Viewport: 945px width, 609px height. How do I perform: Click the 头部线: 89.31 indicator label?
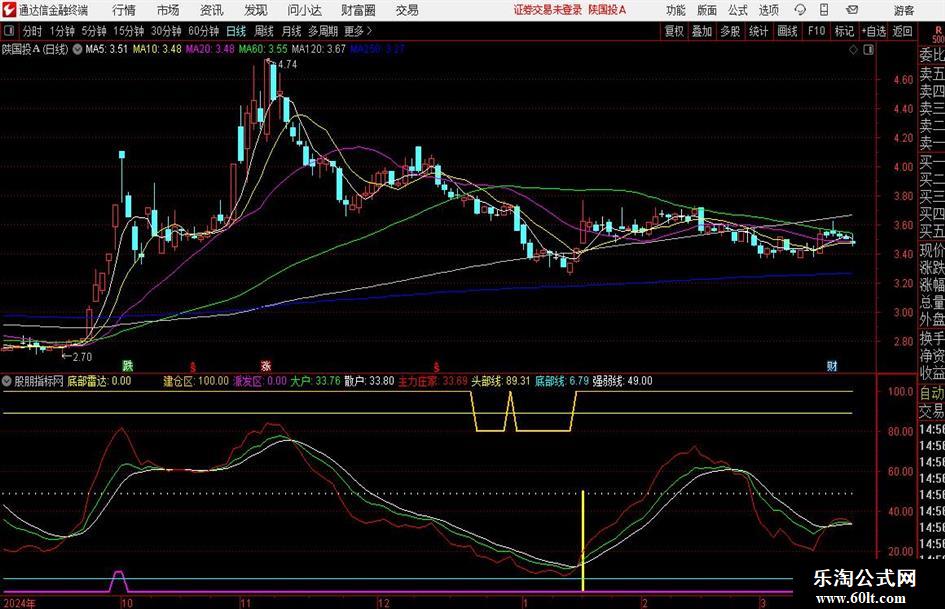click(x=501, y=381)
